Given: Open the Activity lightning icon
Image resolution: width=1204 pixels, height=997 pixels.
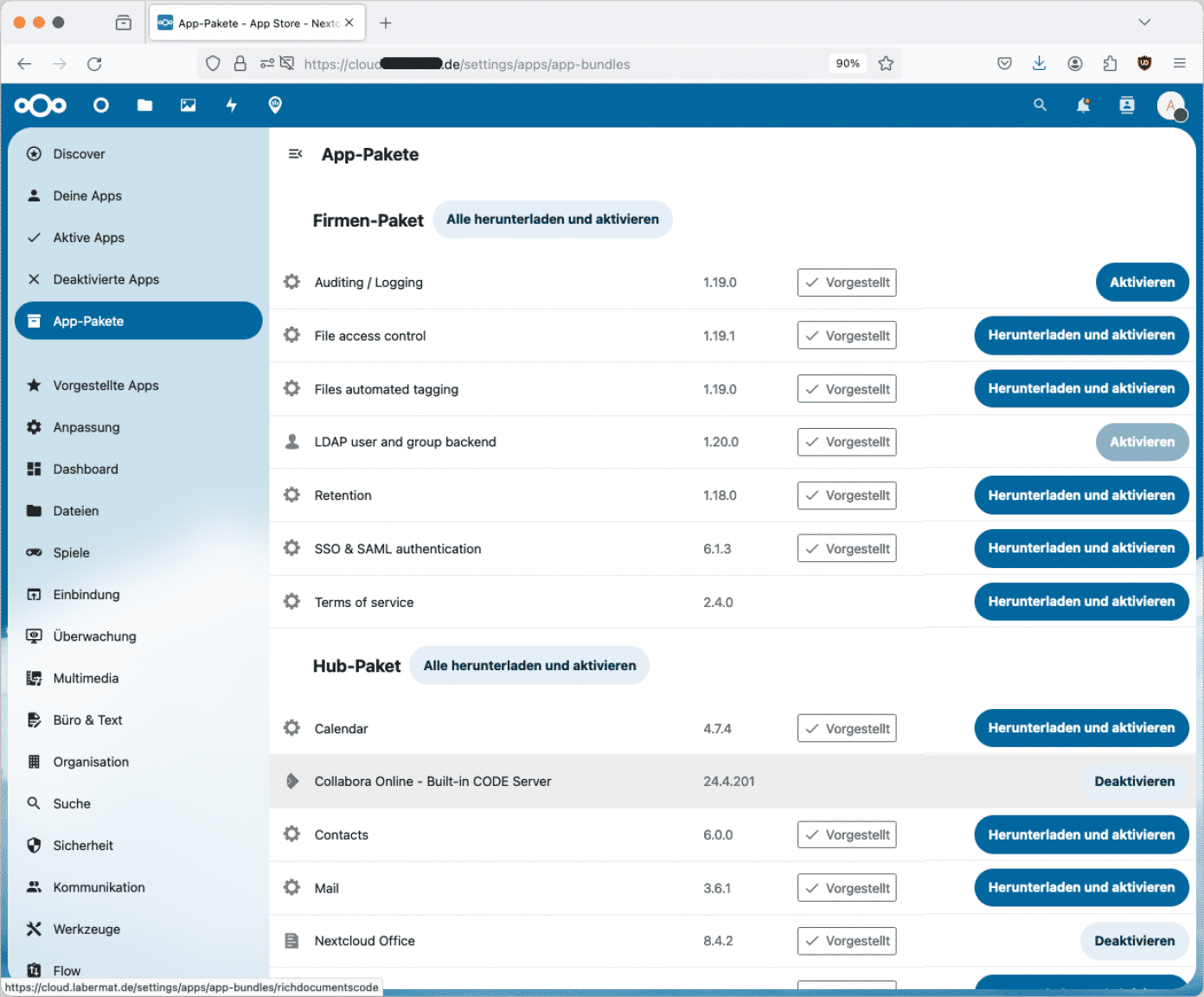Looking at the screenshot, I should pyautogui.click(x=231, y=105).
